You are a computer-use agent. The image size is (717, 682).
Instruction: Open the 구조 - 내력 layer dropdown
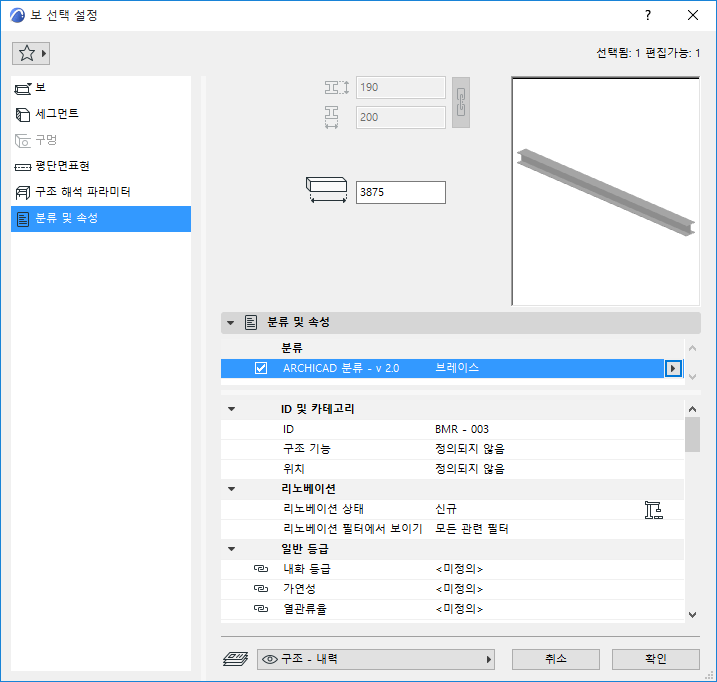click(376, 659)
